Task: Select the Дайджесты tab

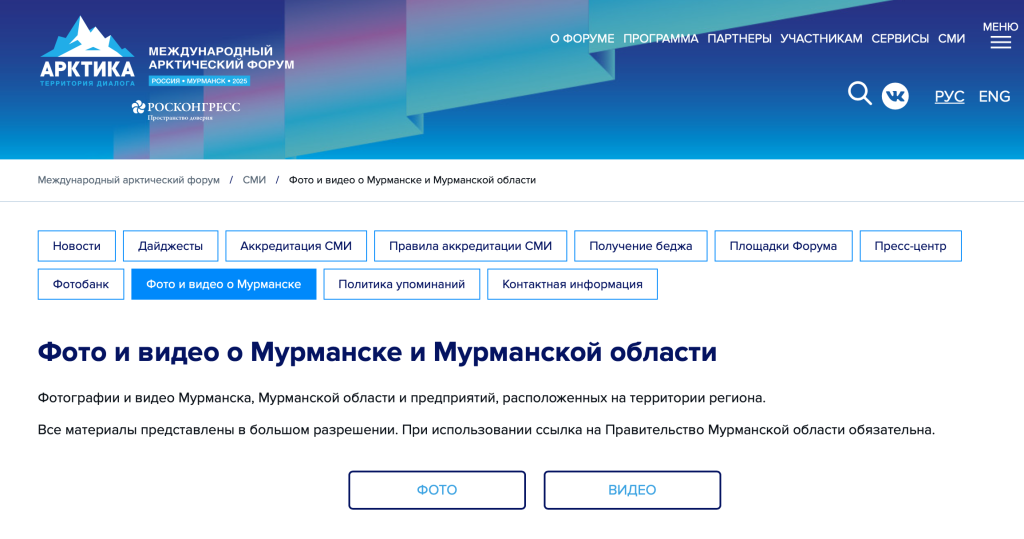Action: [170, 246]
